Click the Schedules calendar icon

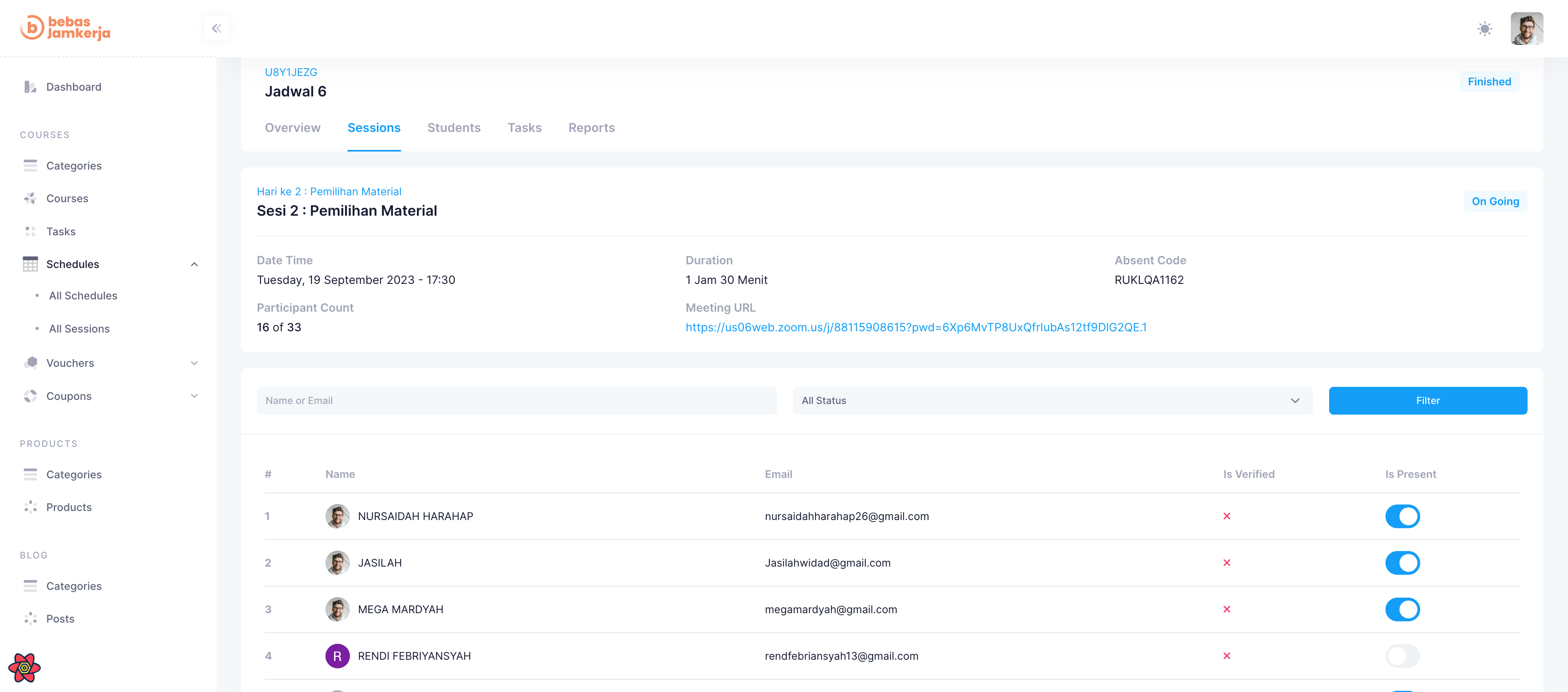coord(30,264)
